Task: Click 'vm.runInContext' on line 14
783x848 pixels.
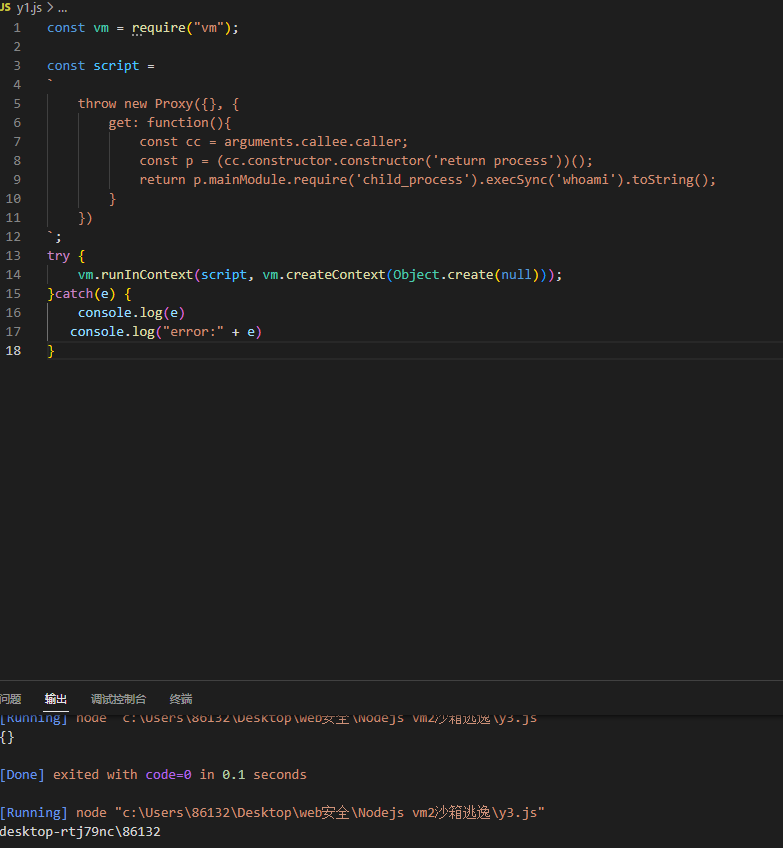Action: (135, 275)
